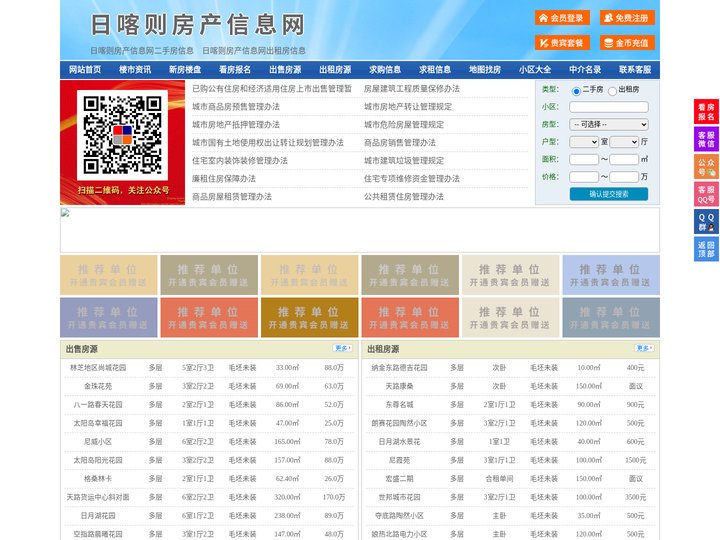Viewport: 720px width, 540px height.
Task: Open the 联系客服 navigation item
Action: [x=635, y=70]
